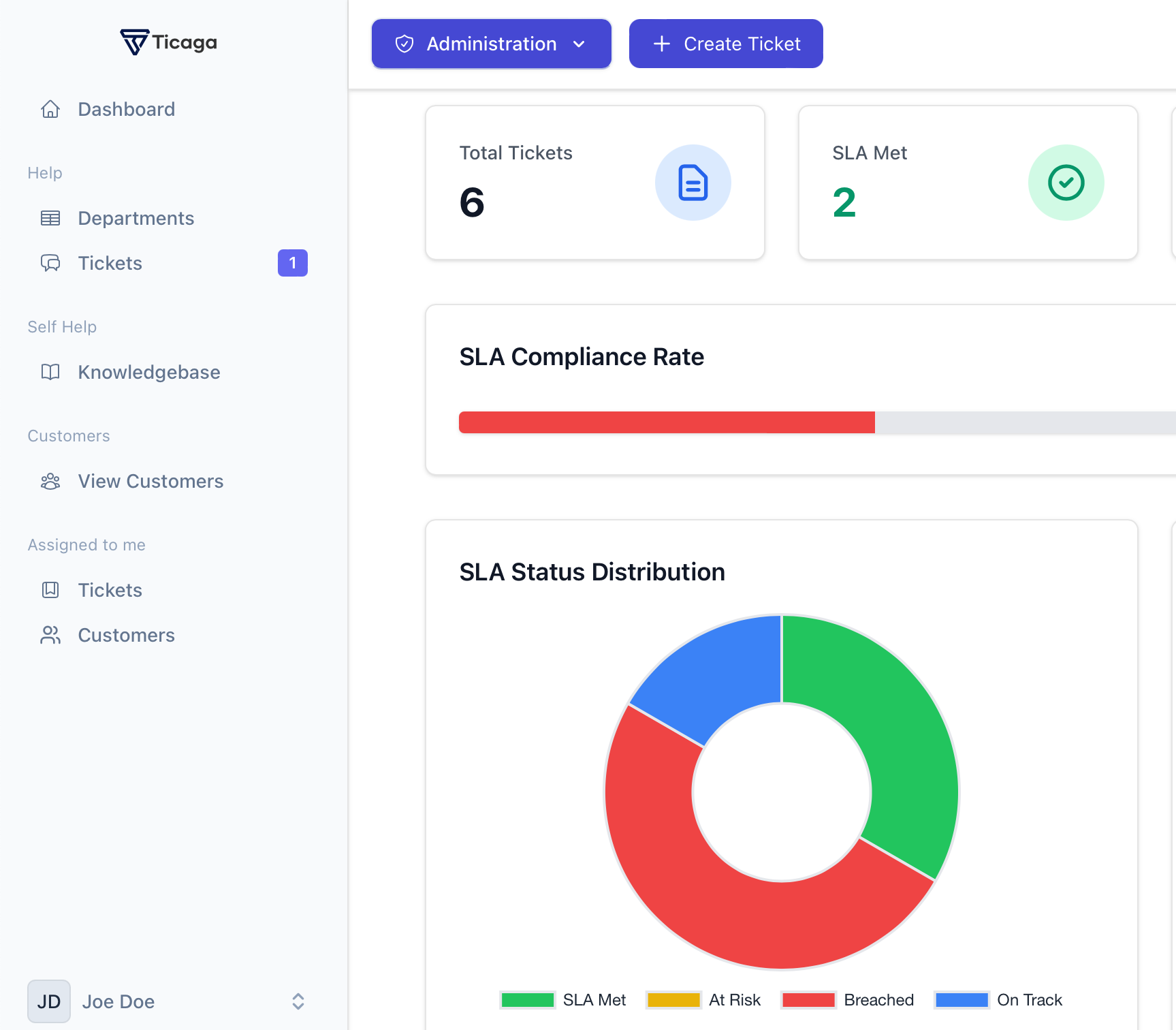1176x1030 pixels.
Task: Go to assigned Customers link
Action: pos(127,635)
